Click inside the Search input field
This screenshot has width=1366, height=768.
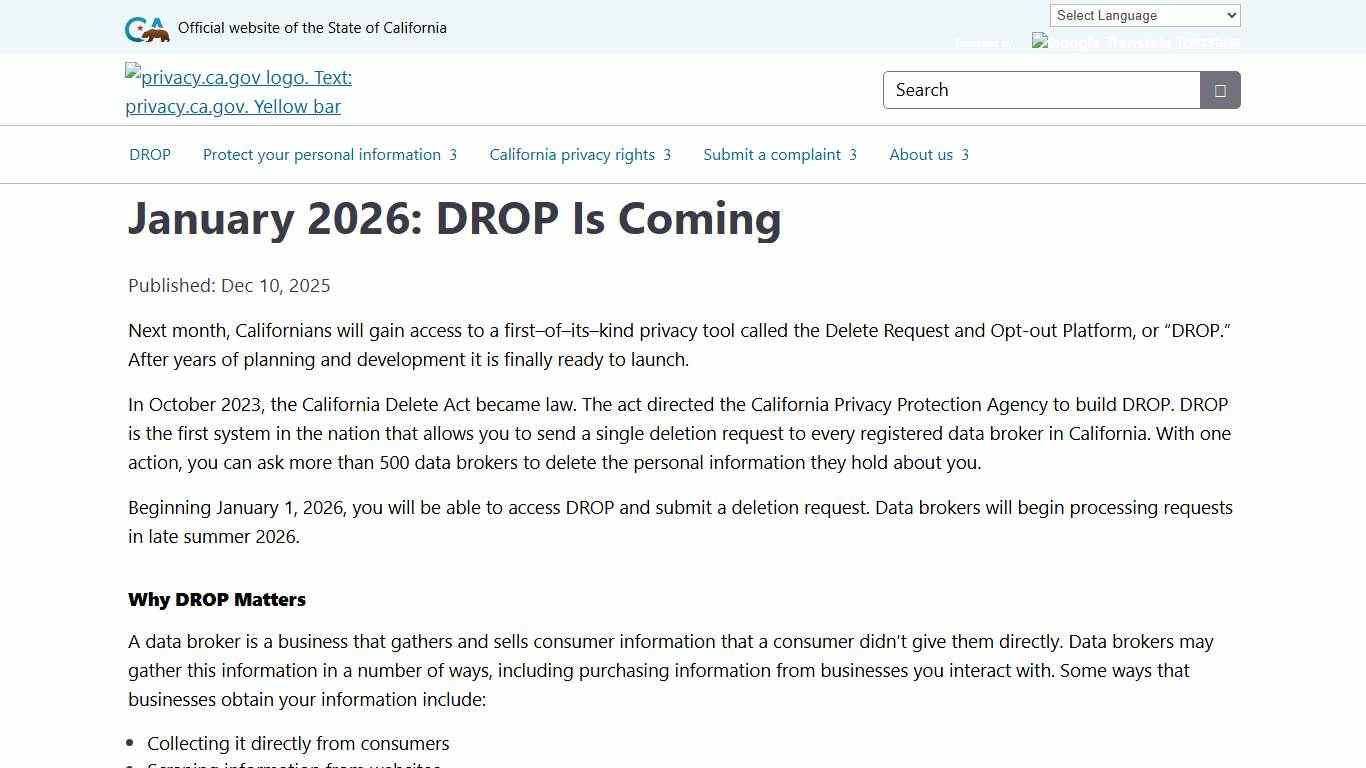click(1040, 90)
